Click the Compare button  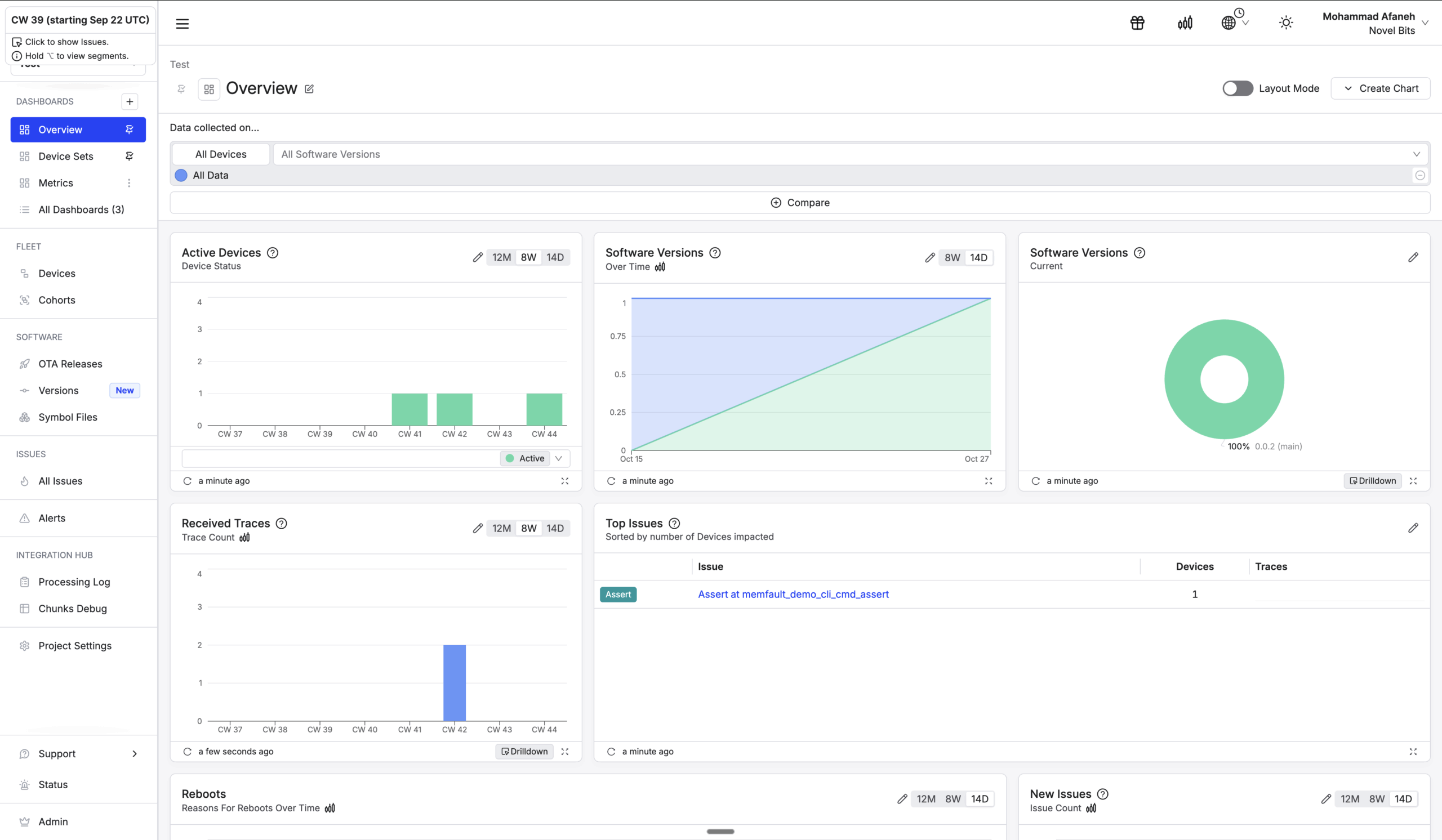(x=800, y=203)
